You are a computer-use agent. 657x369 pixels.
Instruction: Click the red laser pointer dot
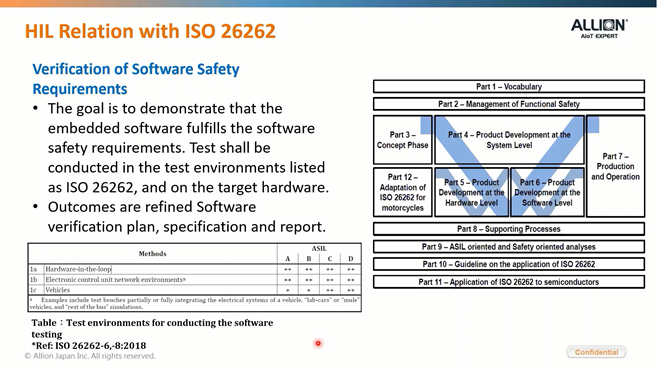318,343
